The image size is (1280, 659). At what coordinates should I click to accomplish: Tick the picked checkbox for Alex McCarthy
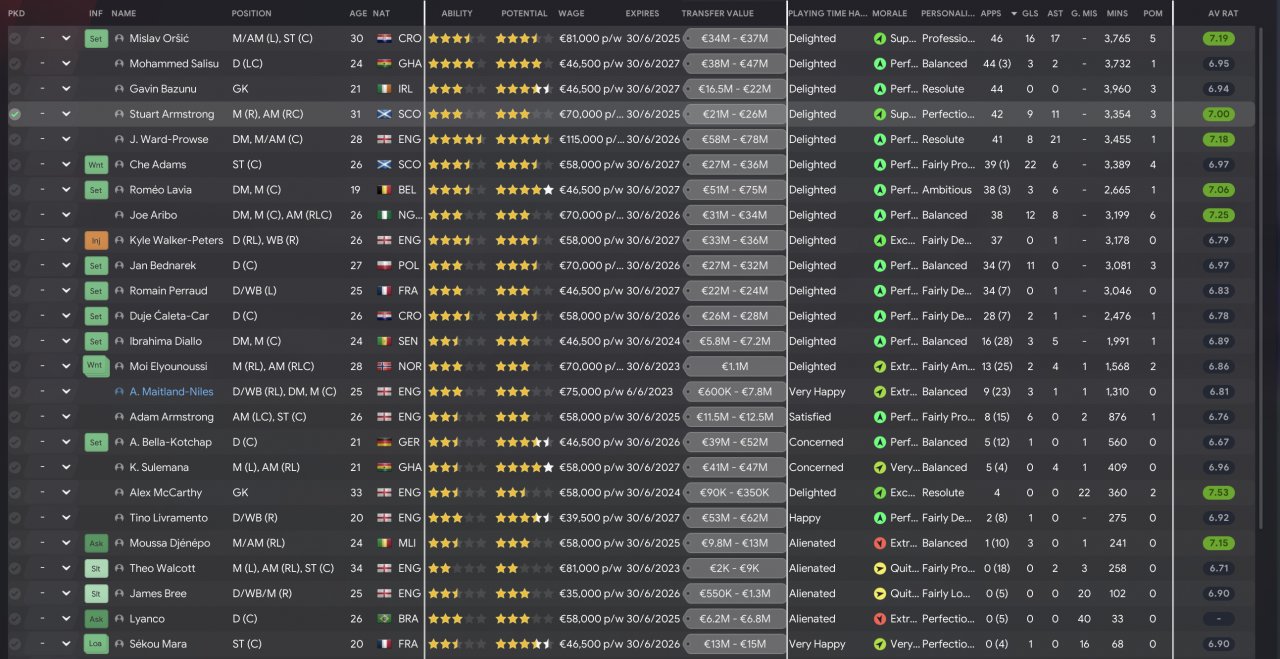(15, 493)
